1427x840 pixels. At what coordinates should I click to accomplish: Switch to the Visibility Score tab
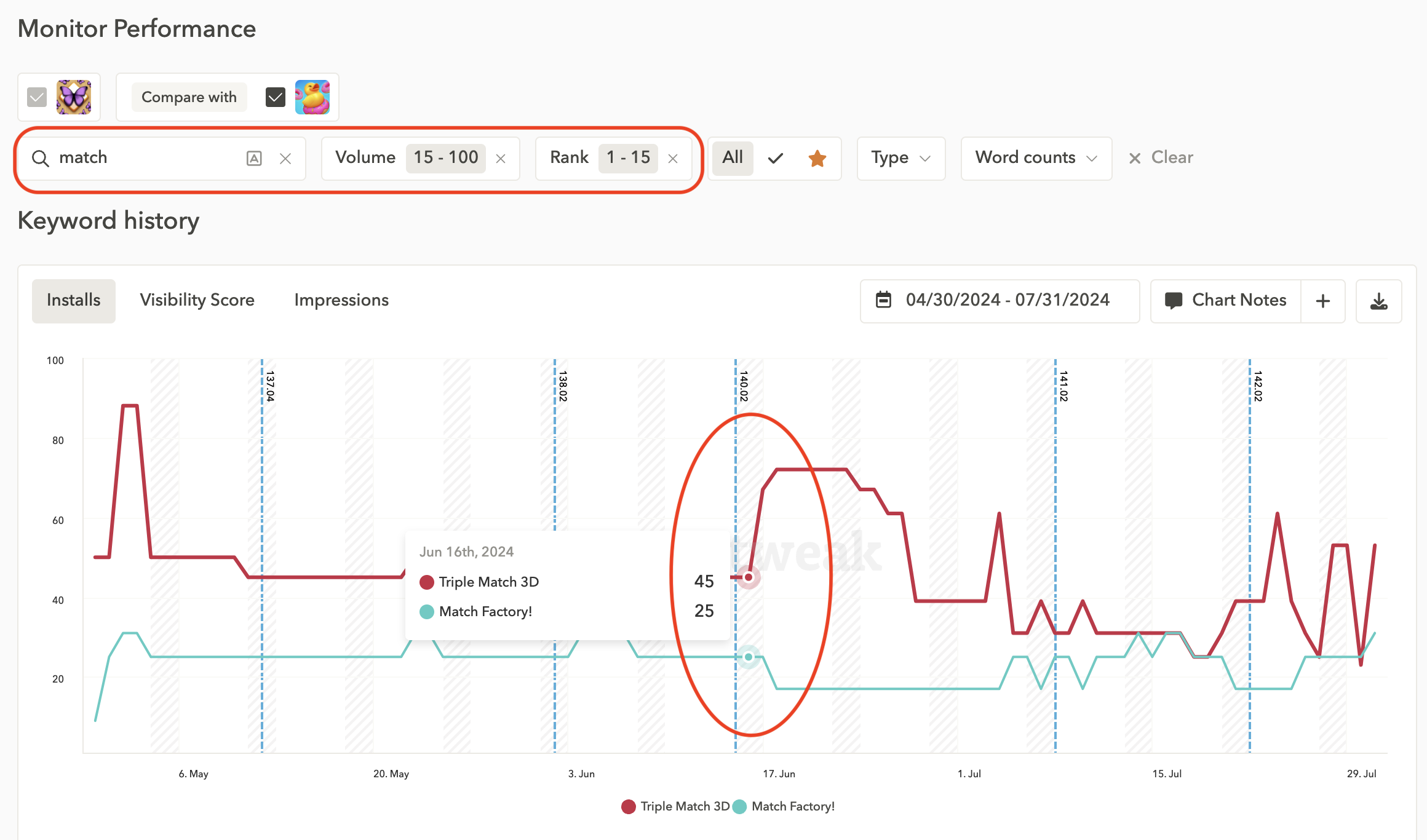click(197, 301)
